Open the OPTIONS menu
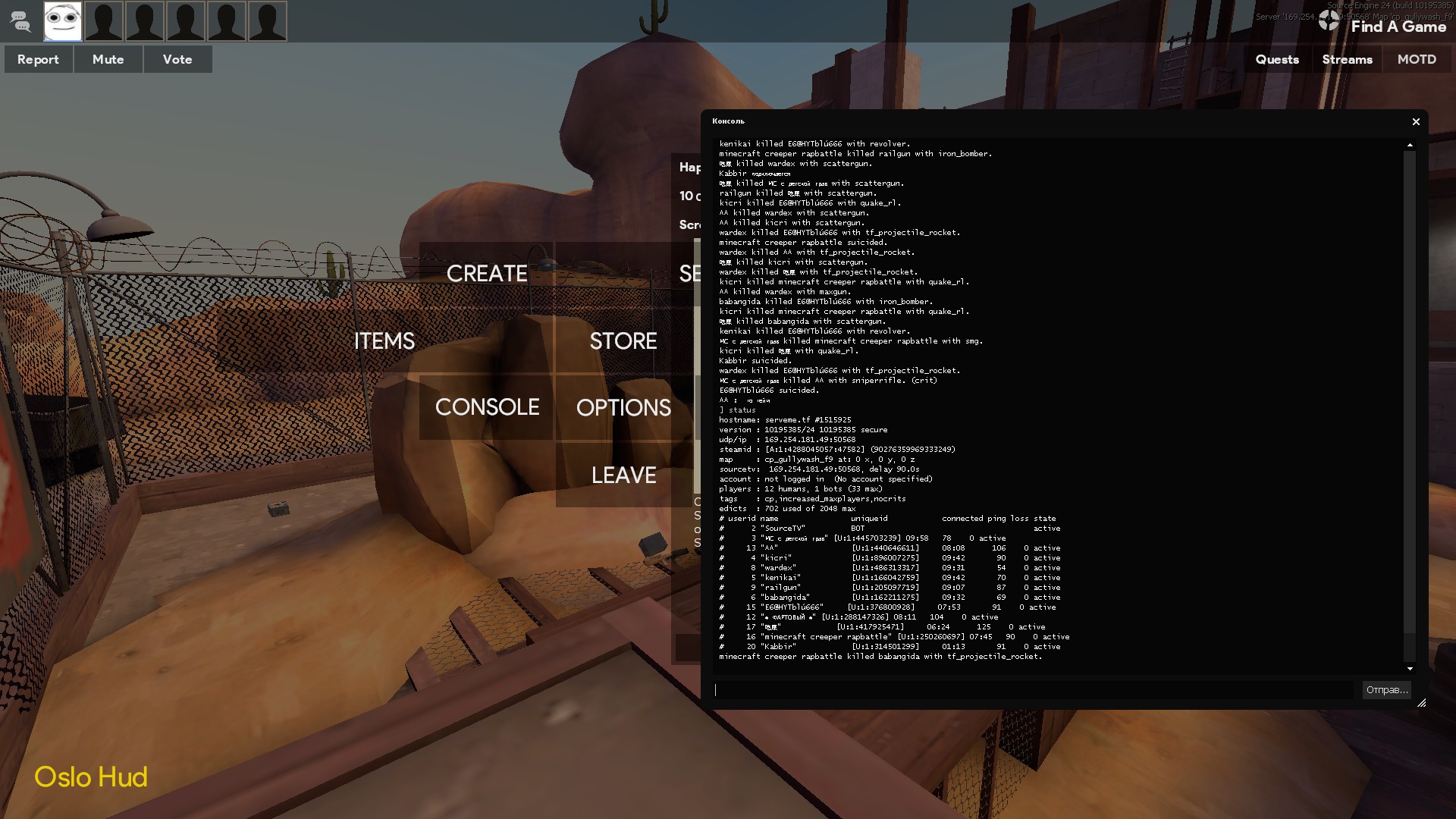The width and height of the screenshot is (1456, 819). (x=623, y=408)
